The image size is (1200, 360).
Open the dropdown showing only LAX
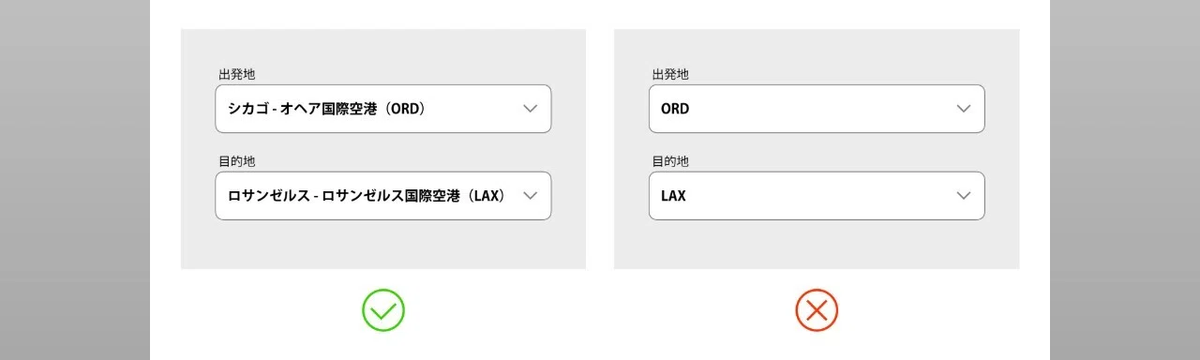816,196
